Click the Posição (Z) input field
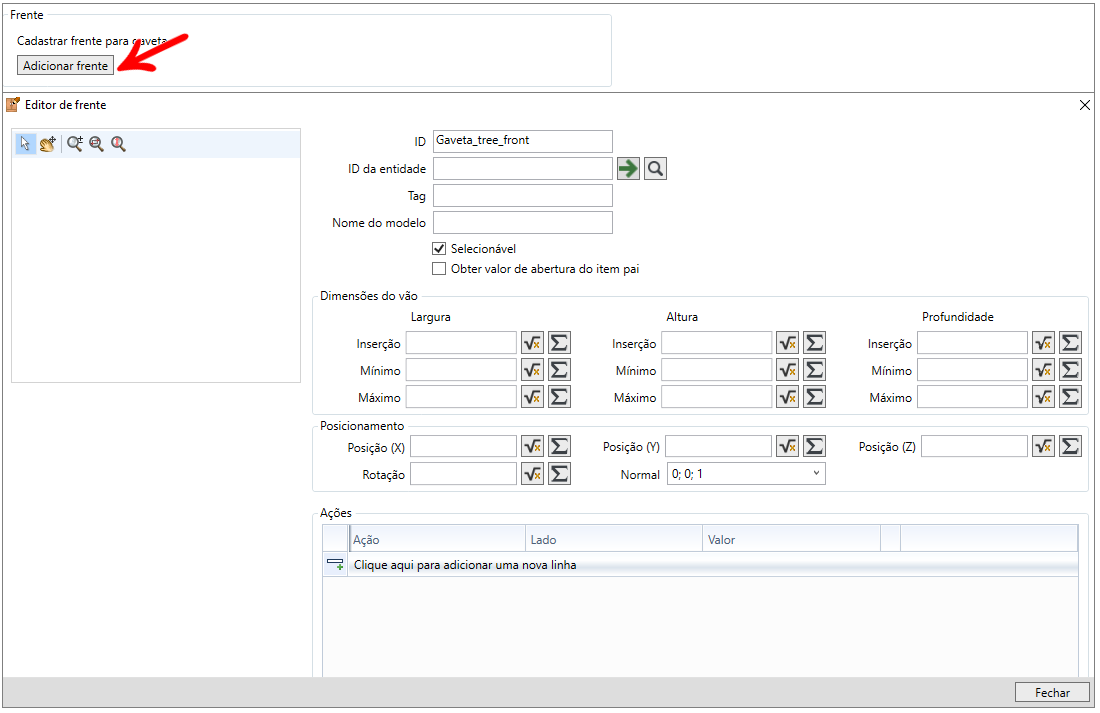The height and width of the screenshot is (713, 1100). pos(974,446)
